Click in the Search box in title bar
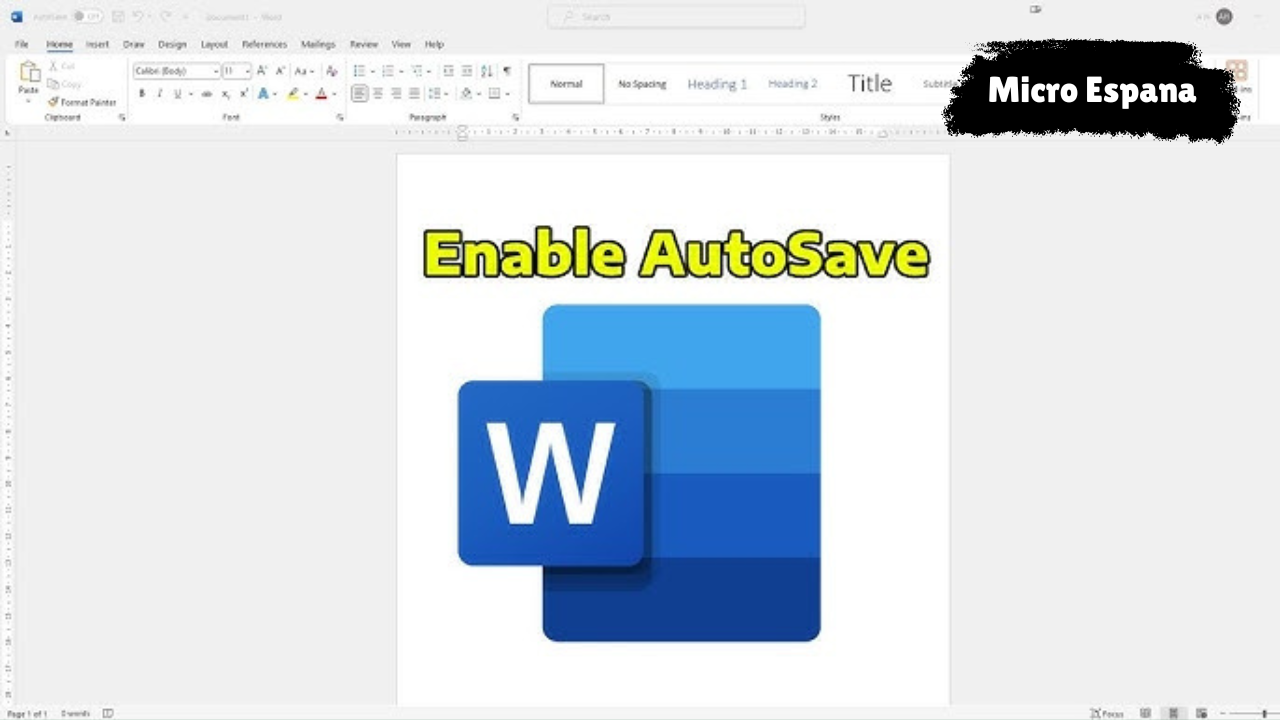 [676, 17]
